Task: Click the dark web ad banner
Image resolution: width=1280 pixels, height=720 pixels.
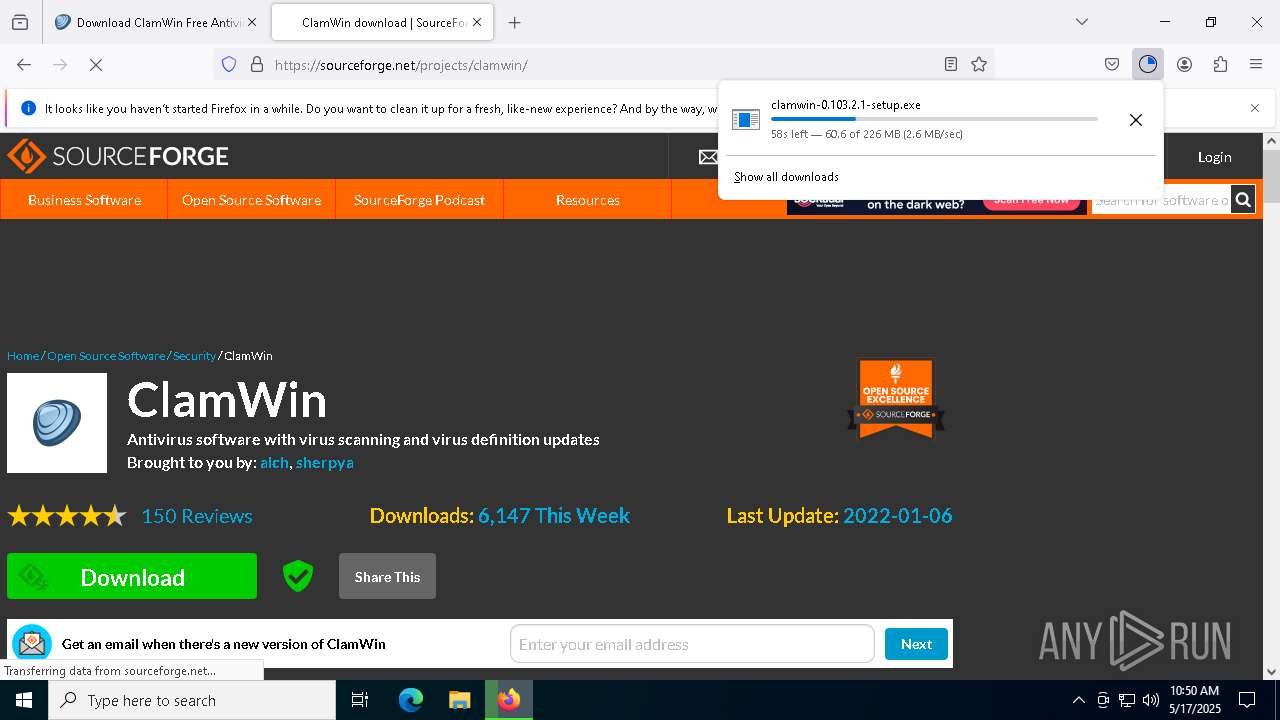Action: pyautogui.click(x=937, y=206)
